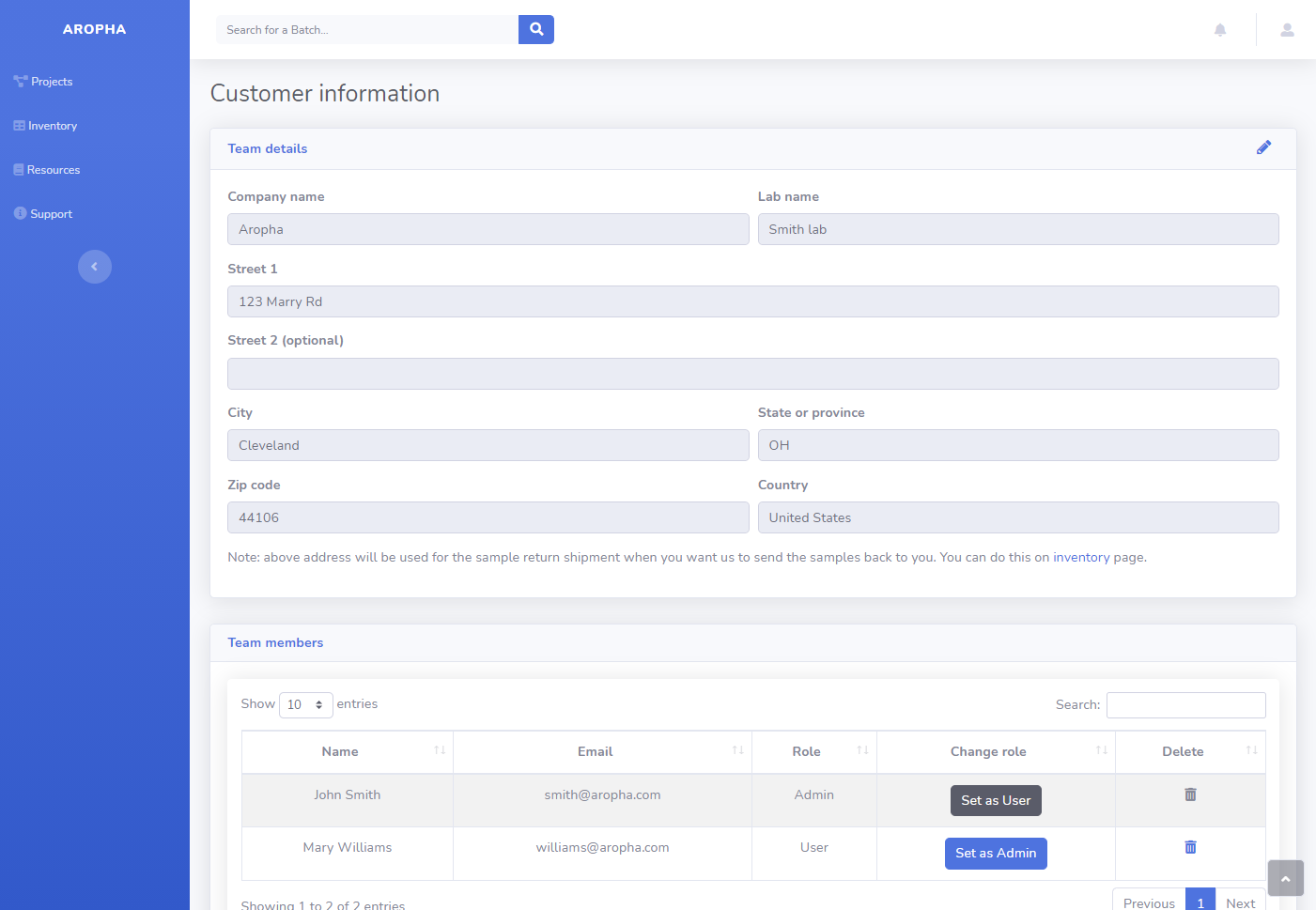
Task: Go to the Next page of team members
Action: (1241, 902)
